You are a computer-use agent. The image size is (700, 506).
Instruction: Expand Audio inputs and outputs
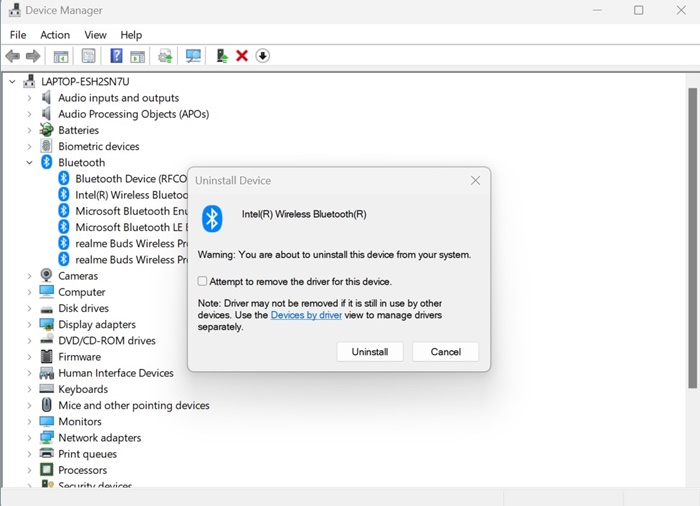[29, 98]
